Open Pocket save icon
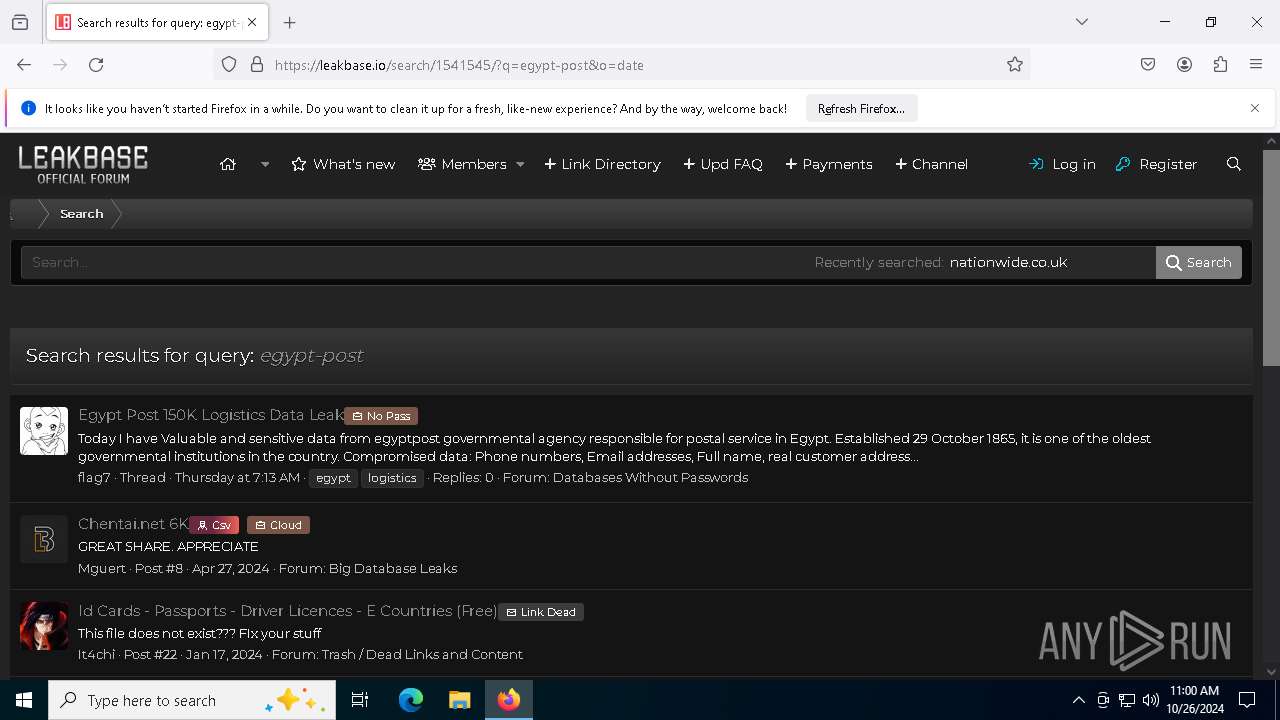 click(1148, 65)
